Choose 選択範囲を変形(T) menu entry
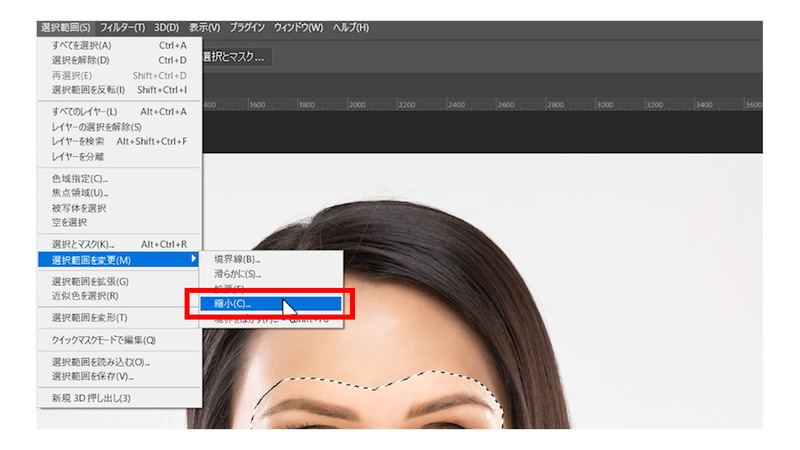 tap(119, 318)
